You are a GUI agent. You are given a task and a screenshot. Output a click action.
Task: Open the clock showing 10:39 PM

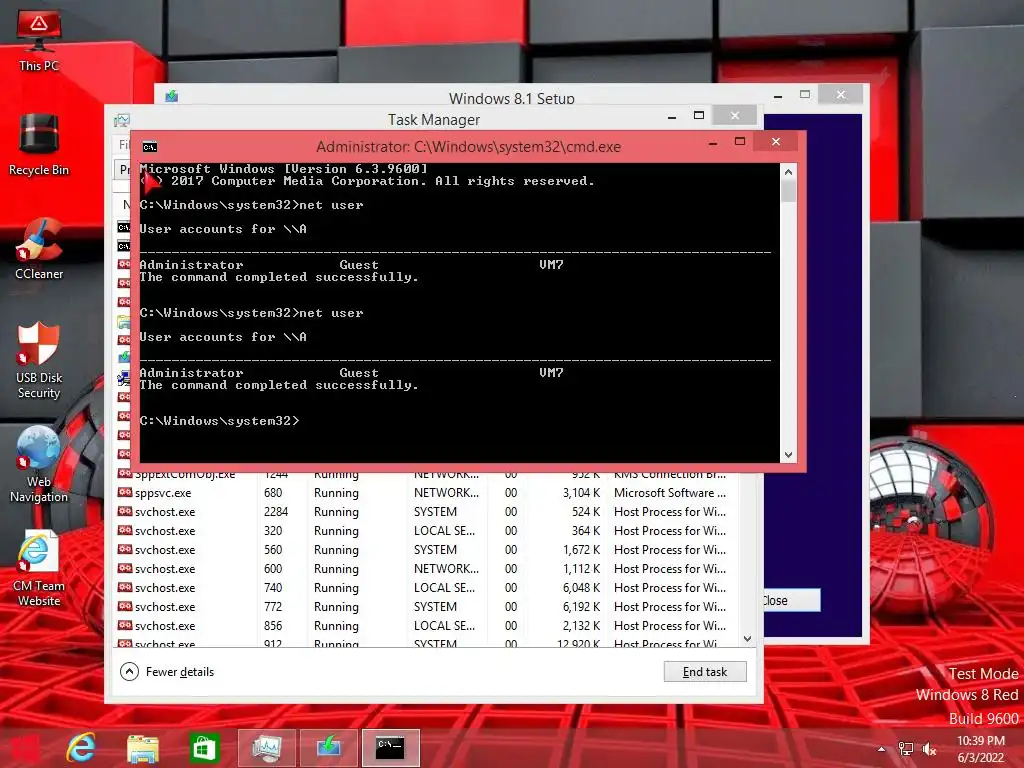click(980, 749)
